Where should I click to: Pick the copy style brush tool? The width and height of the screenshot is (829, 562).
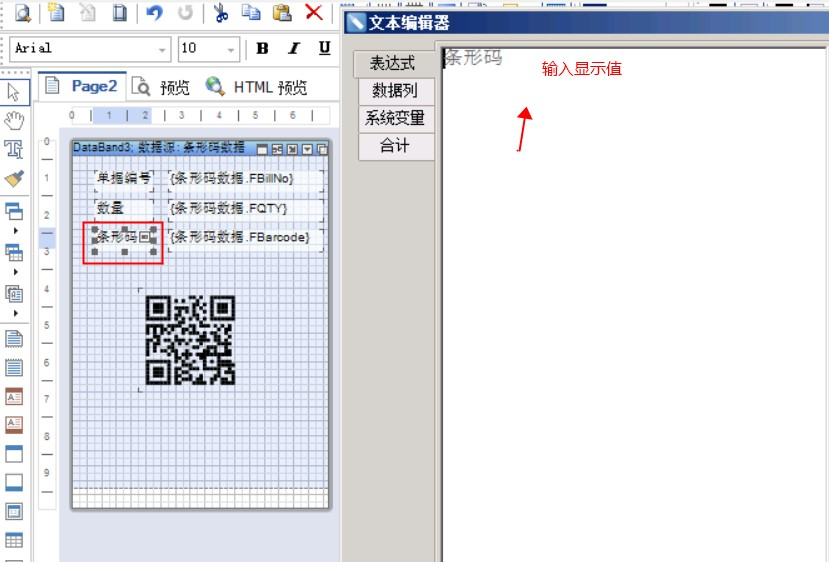[x=14, y=178]
